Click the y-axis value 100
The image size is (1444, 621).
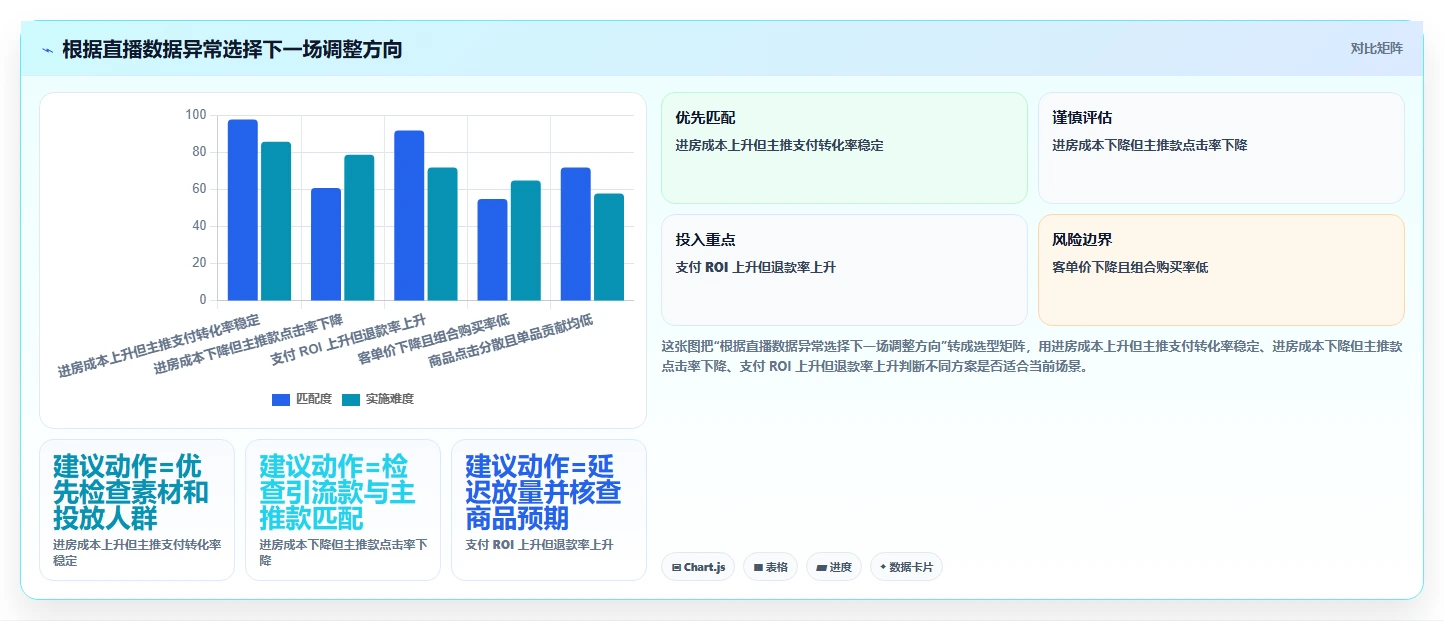tap(195, 116)
